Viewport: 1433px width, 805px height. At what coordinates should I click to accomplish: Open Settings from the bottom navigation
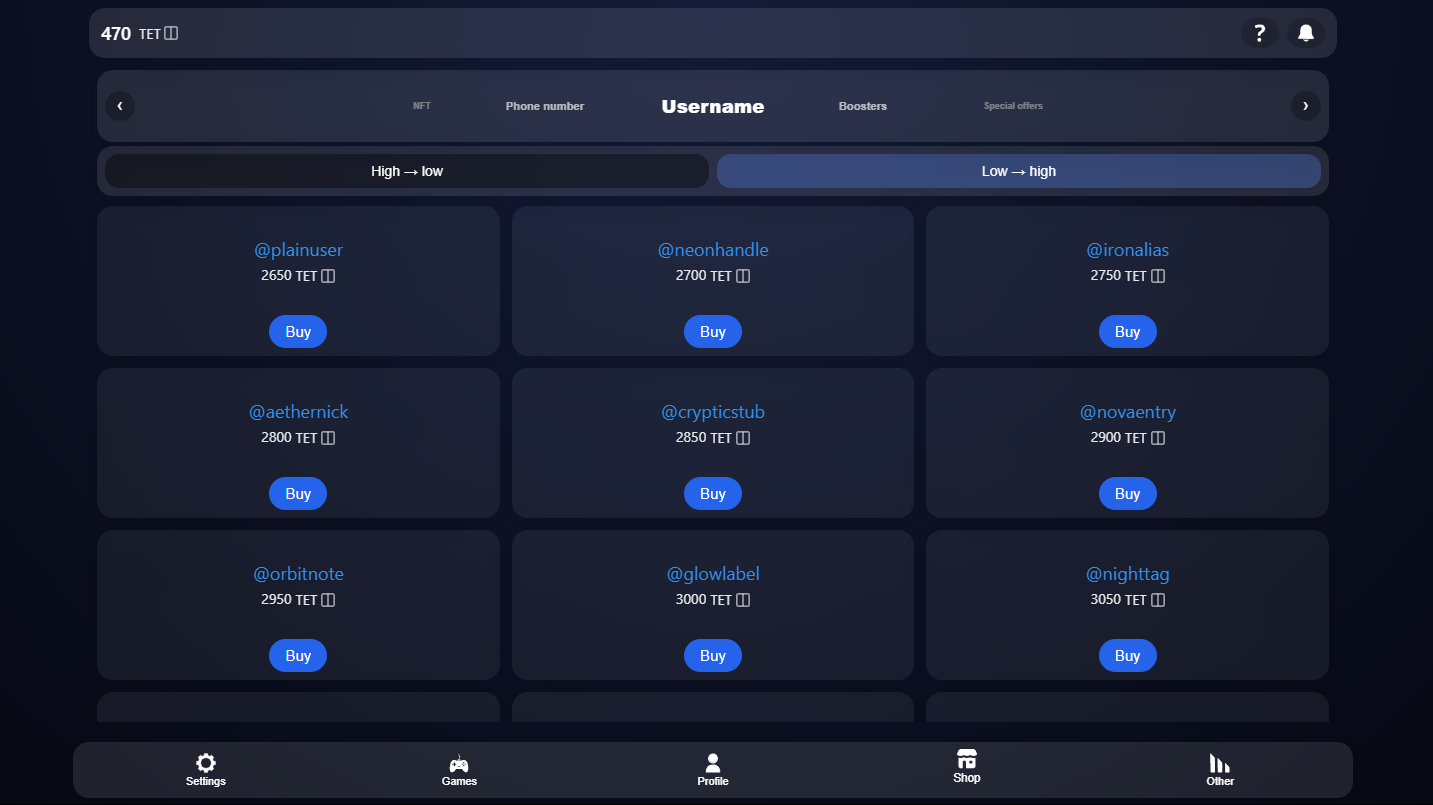pos(205,770)
